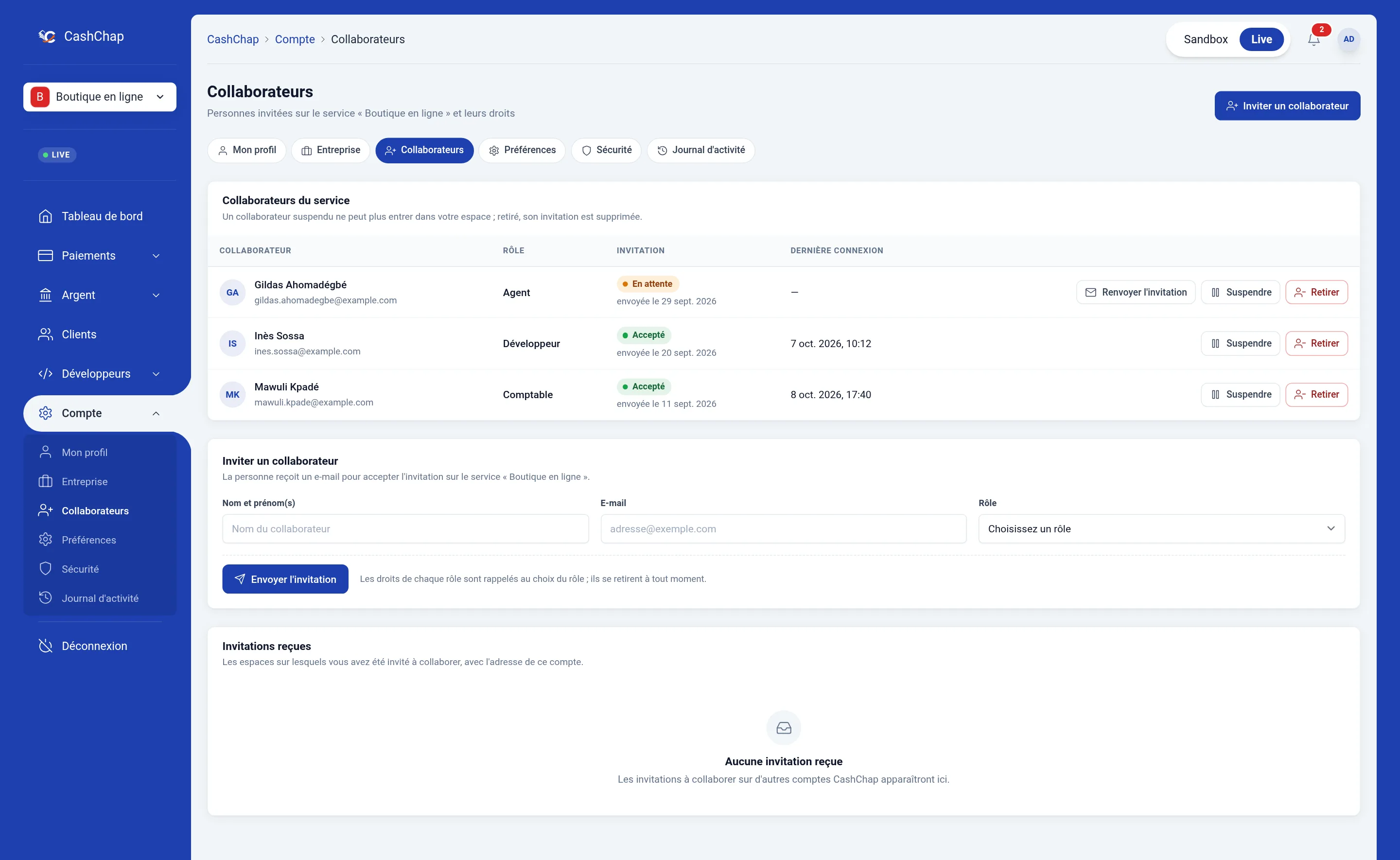The height and width of the screenshot is (860, 1400).
Task: Go to Tableau de bord
Action: click(x=100, y=216)
